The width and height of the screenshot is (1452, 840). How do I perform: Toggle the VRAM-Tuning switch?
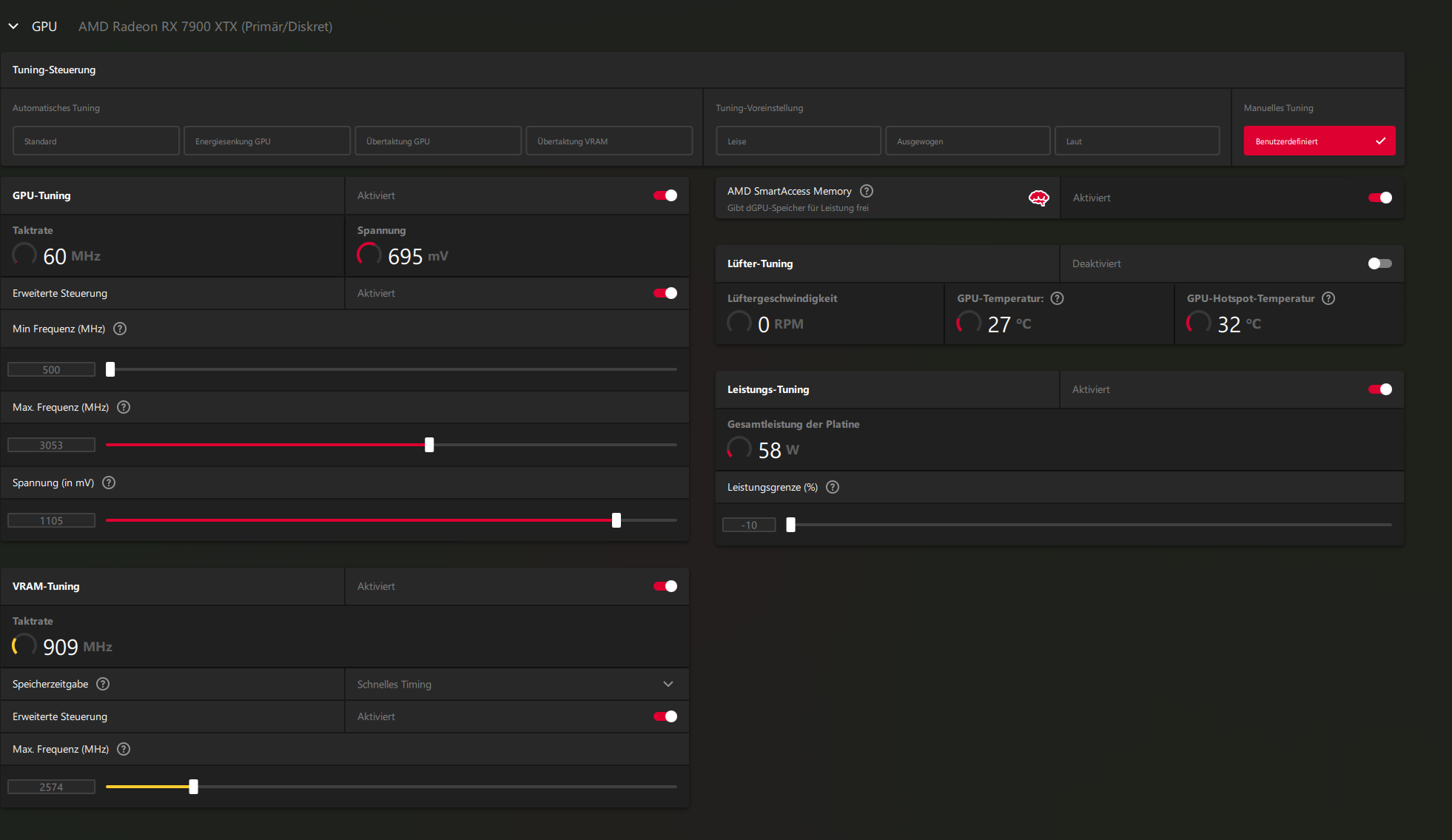tap(665, 586)
